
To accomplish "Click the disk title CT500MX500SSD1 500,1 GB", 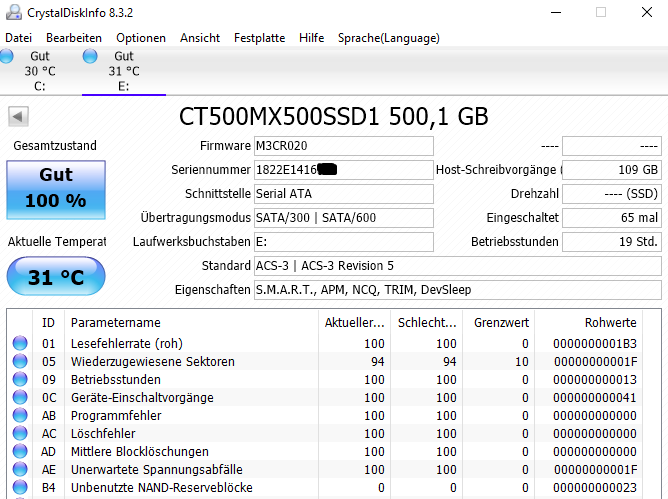I will (x=334, y=116).
